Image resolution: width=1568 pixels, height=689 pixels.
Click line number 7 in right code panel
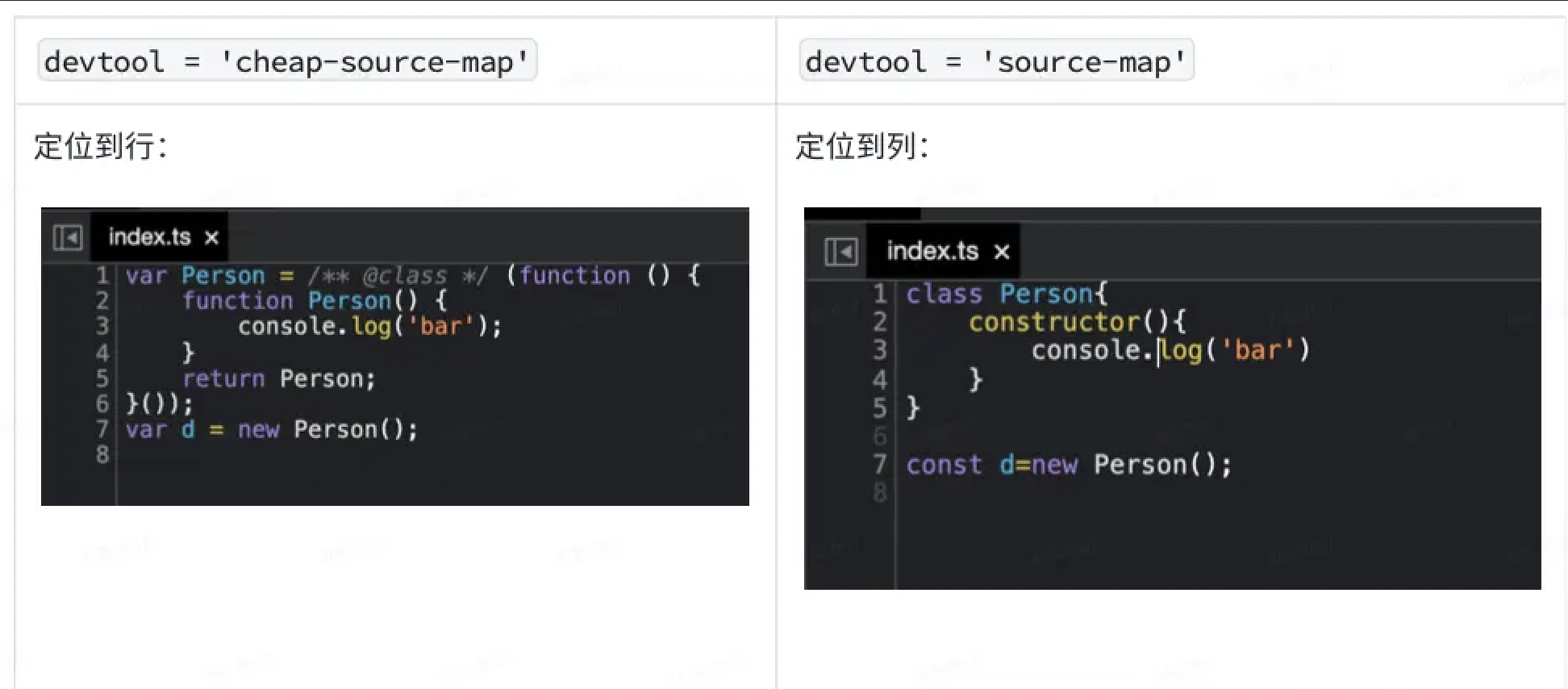pyautogui.click(x=880, y=465)
